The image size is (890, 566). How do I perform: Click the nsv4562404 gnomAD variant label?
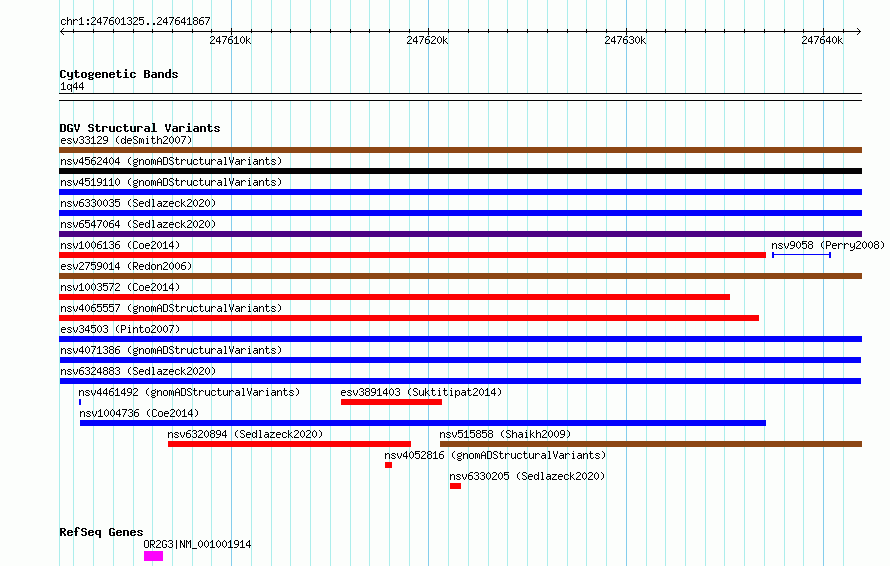tap(171, 161)
